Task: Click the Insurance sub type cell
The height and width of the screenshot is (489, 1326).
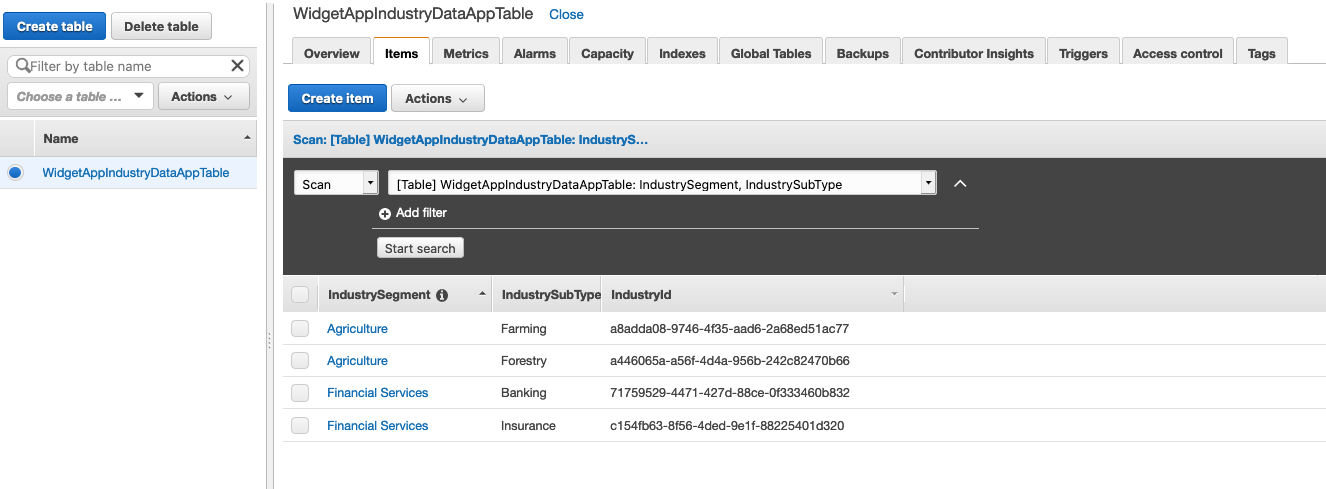Action: click(x=528, y=426)
